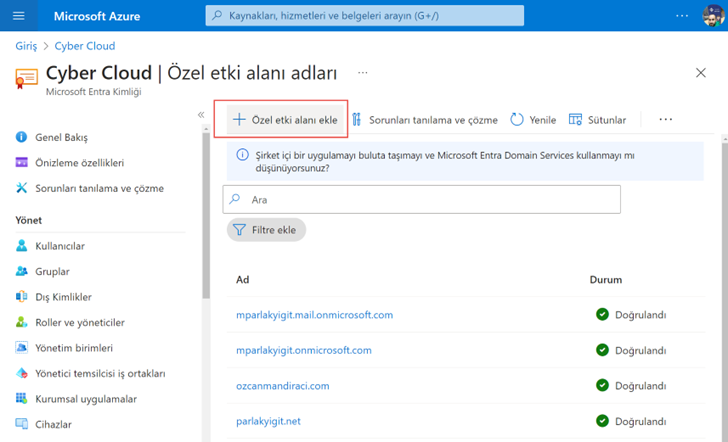Screen dimensions: 728x442
Task: Sort by the Durum column header
Action: (x=605, y=280)
